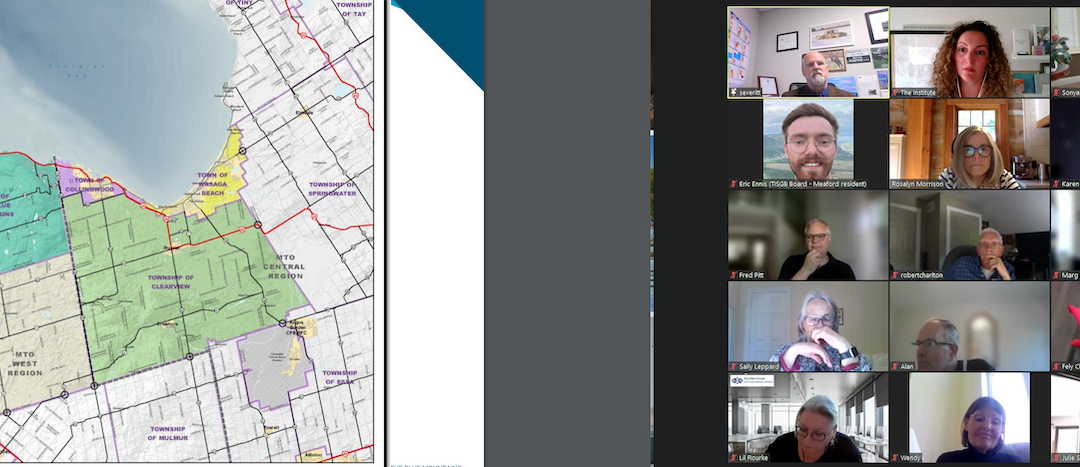The width and height of the screenshot is (1080, 467).
Task: Click Sally Leppard's muted mic icon
Action: [733, 367]
